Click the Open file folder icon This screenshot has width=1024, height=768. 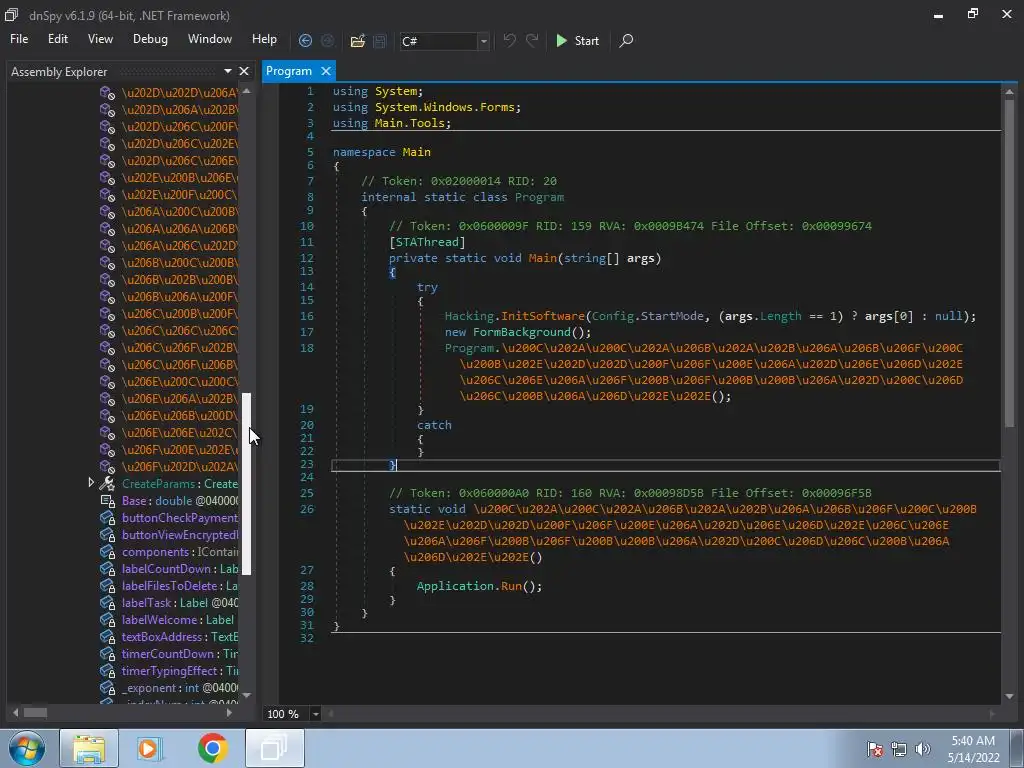pyautogui.click(x=357, y=41)
